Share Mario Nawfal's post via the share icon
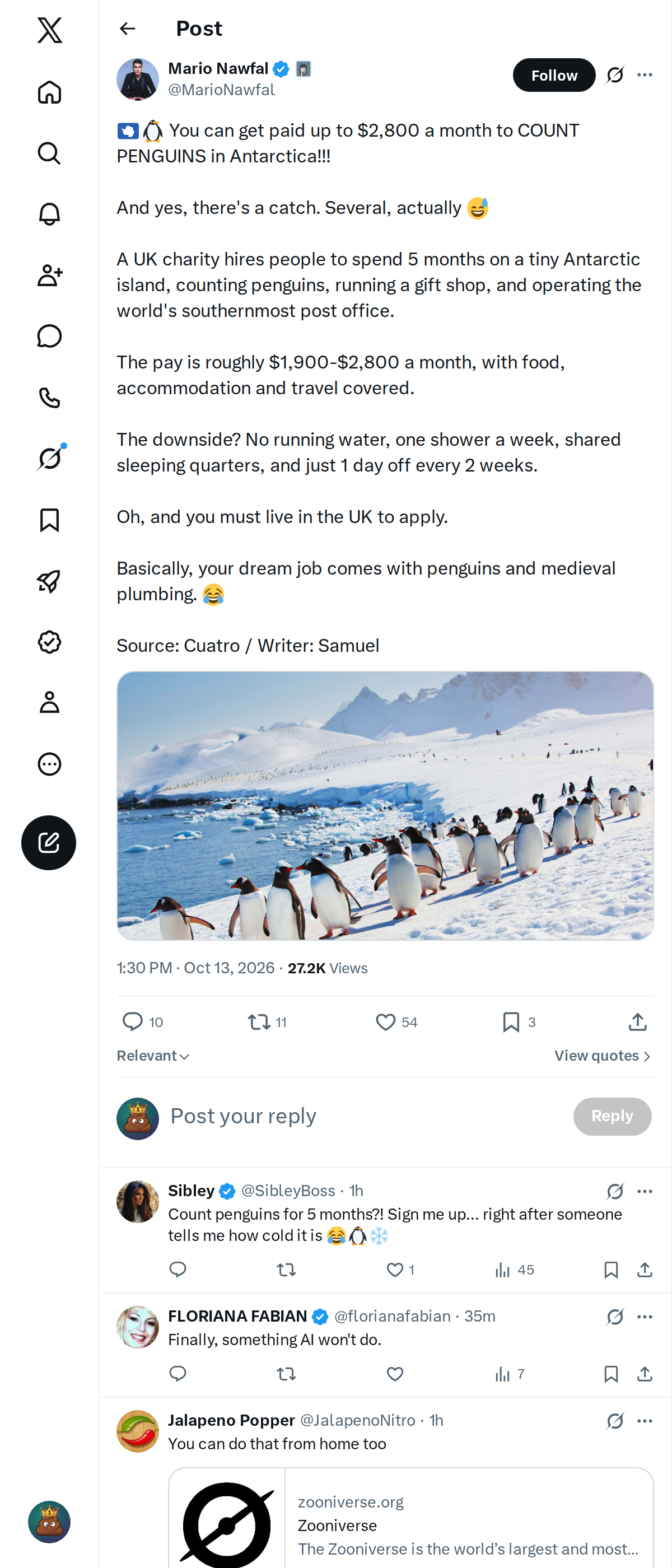 (x=637, y=1022)
